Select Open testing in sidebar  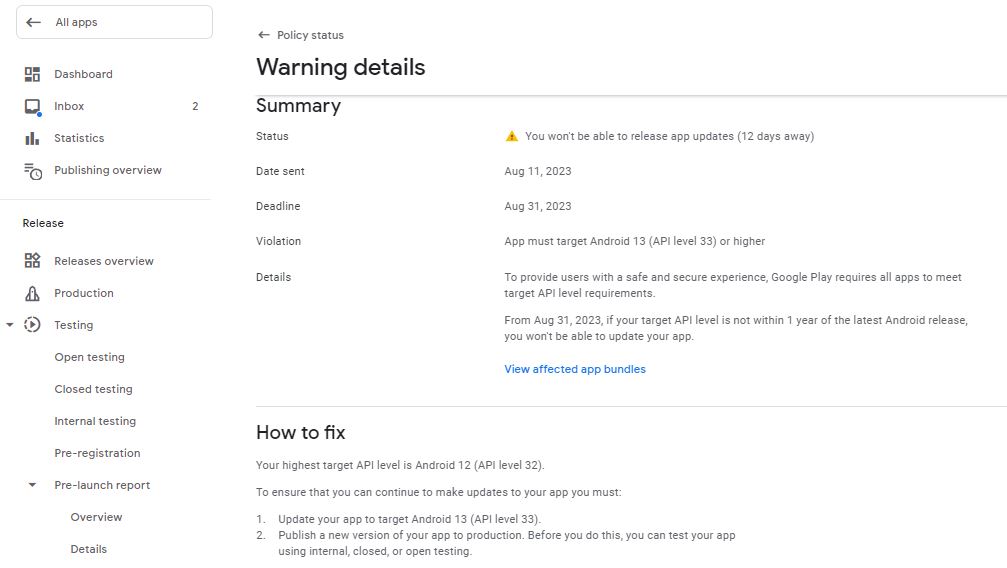click(90, 357)
